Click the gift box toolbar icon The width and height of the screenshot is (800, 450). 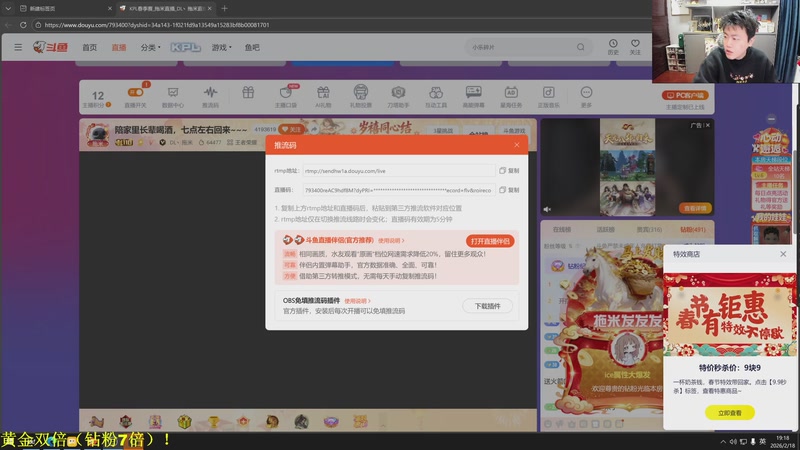(x=248, y=93)
